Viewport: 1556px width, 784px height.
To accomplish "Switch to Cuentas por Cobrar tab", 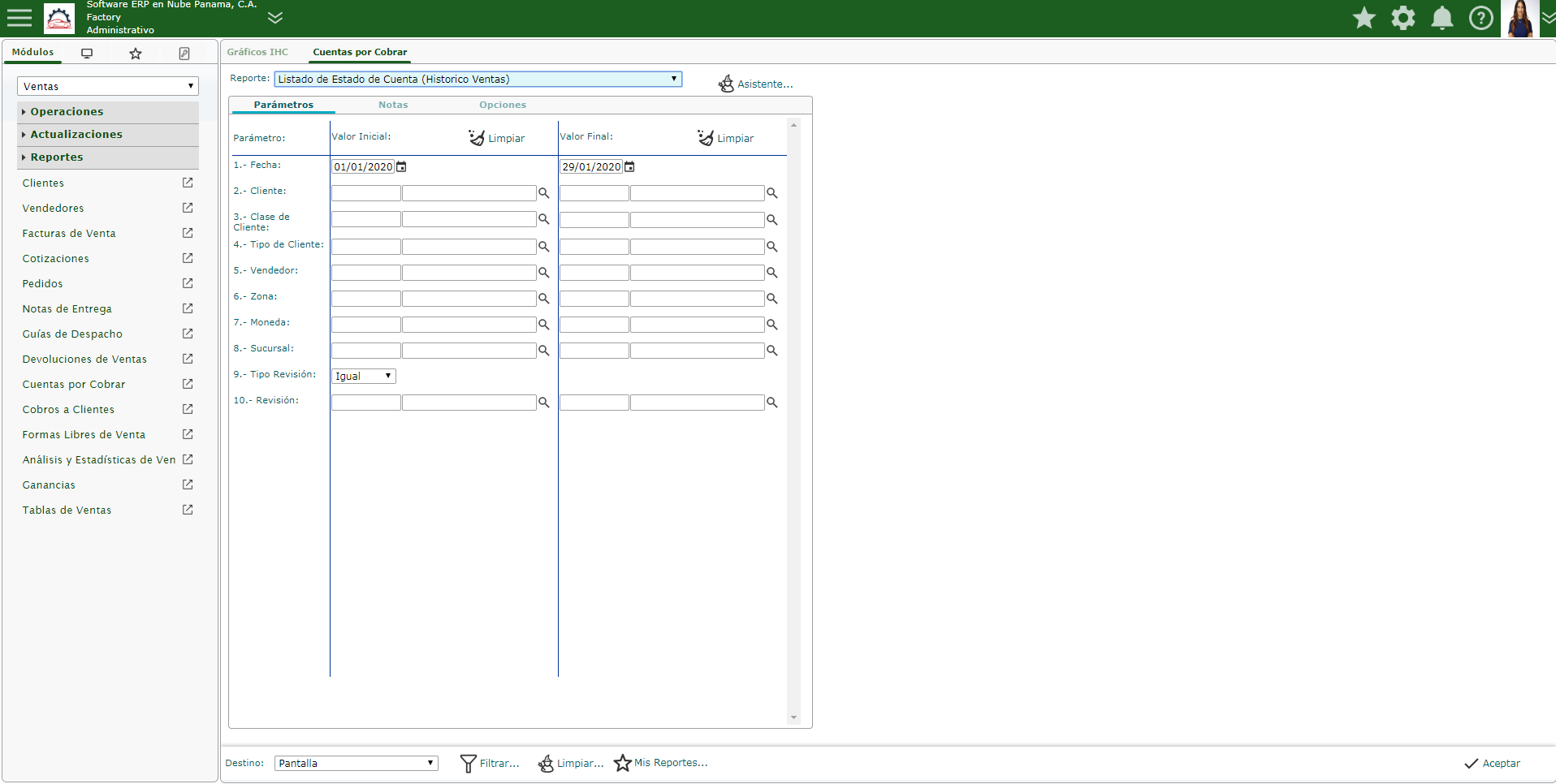I will click(360, 52).
